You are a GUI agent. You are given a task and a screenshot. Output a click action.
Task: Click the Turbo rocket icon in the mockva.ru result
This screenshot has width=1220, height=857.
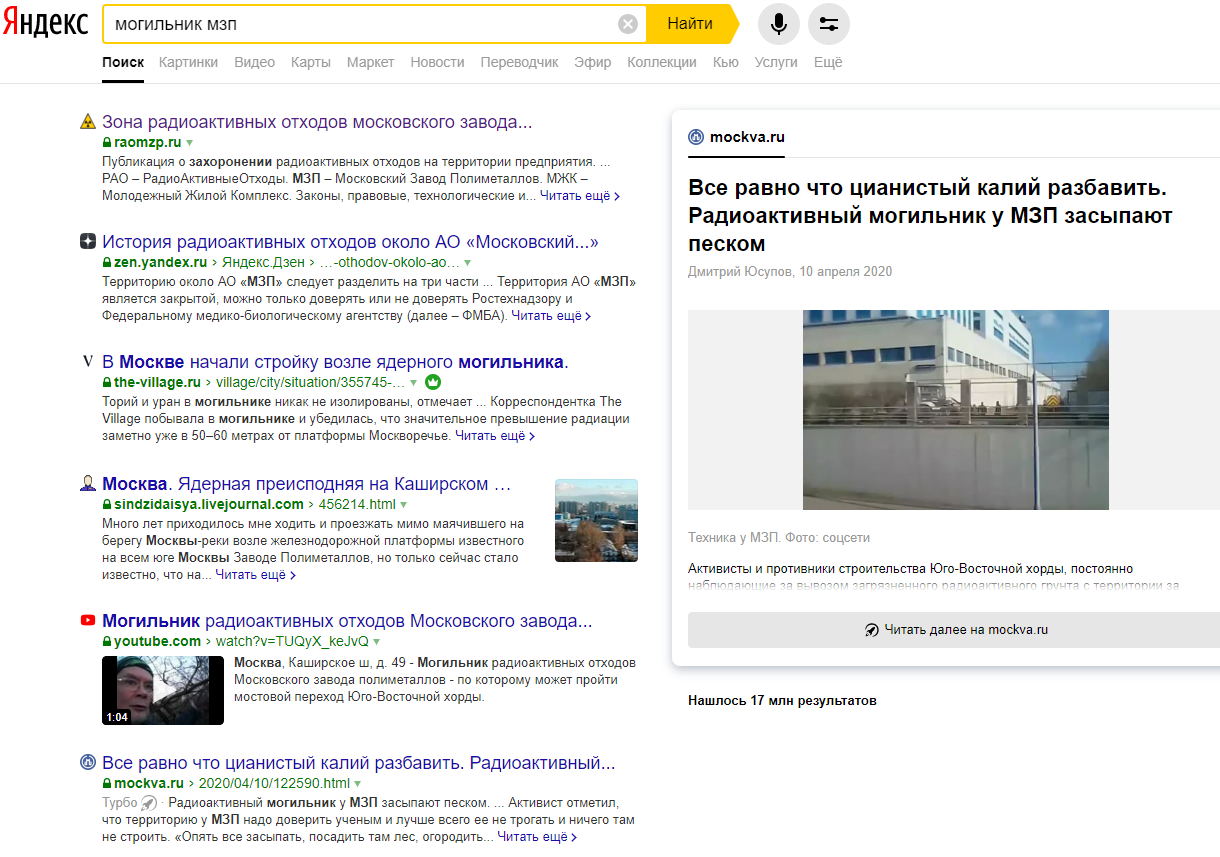[148, 803]
